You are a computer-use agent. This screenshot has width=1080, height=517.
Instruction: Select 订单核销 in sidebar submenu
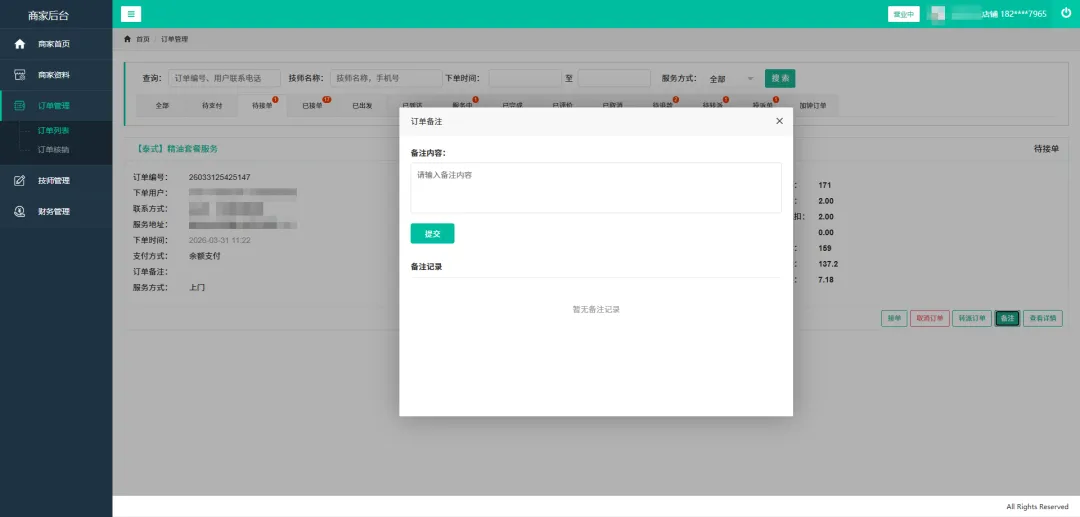click(53, 150)
